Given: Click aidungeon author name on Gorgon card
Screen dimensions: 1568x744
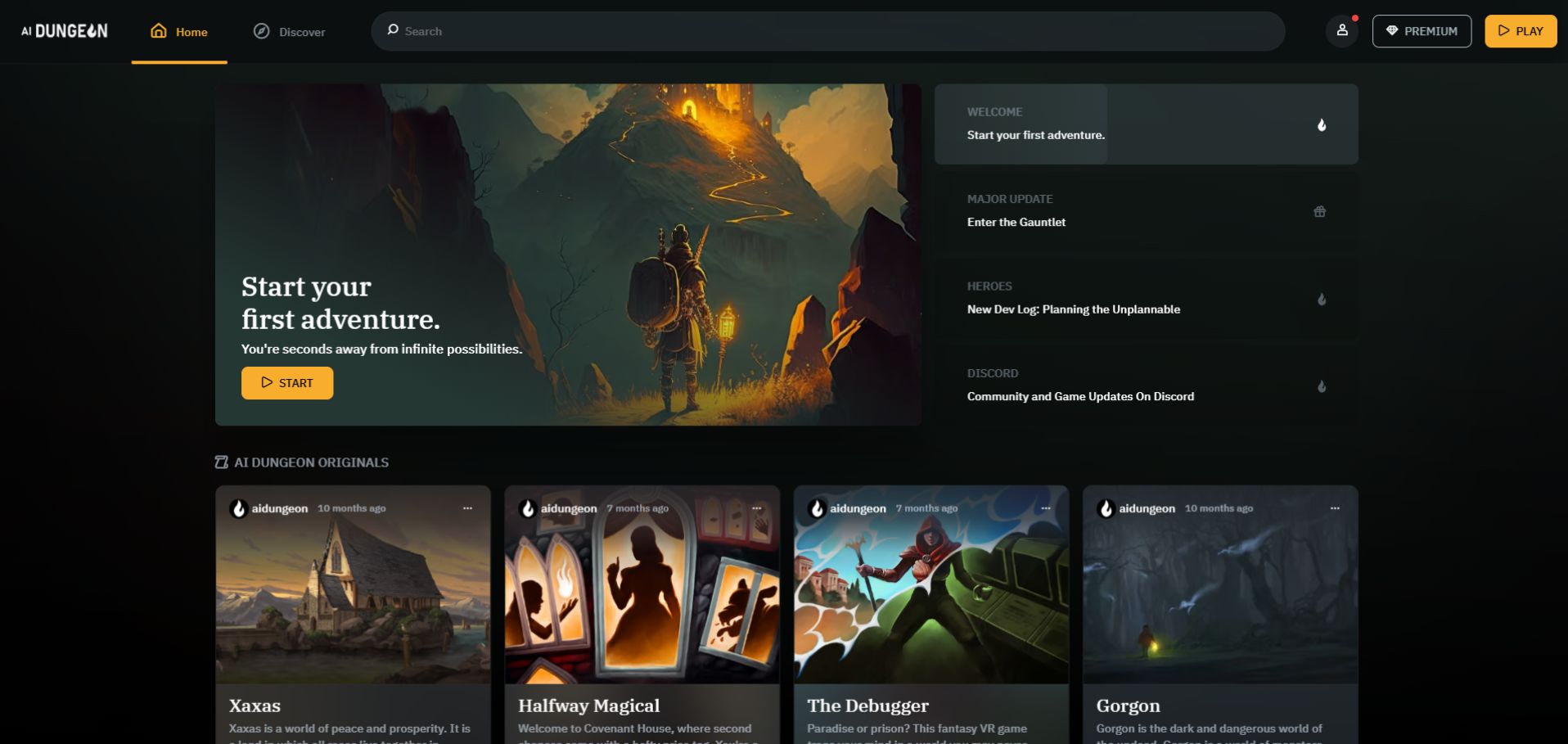Looking at the screenshot, I should tap(1147, 508).
